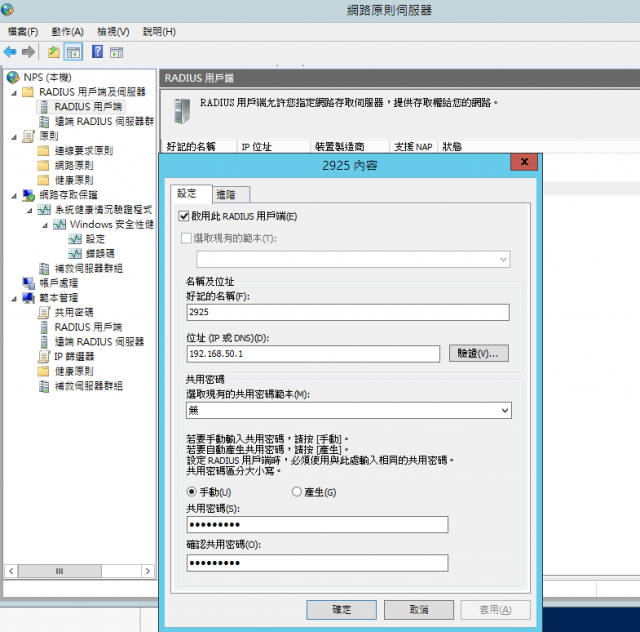Toggle the 啟用此 RADIUS 用戶端(E) checkbox

[184, 216]
